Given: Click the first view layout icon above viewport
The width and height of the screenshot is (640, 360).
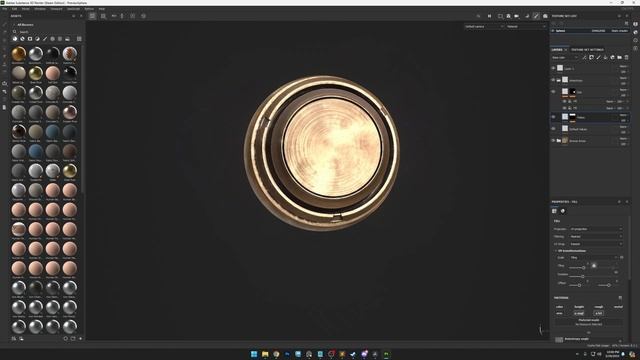Looking at the screenshot, I should point(93,16).
